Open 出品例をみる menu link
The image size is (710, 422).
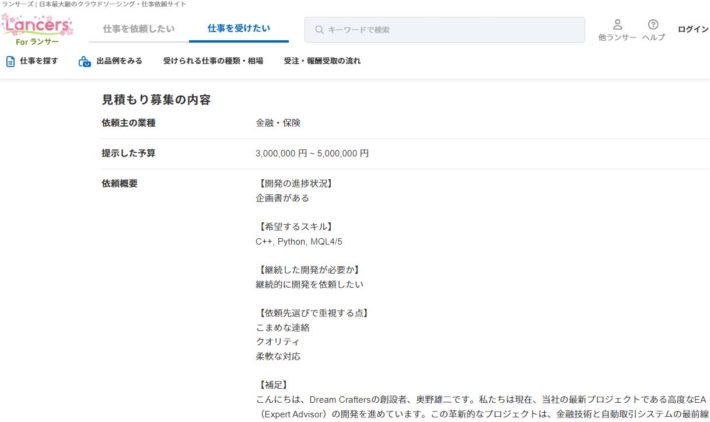point(119,61)
